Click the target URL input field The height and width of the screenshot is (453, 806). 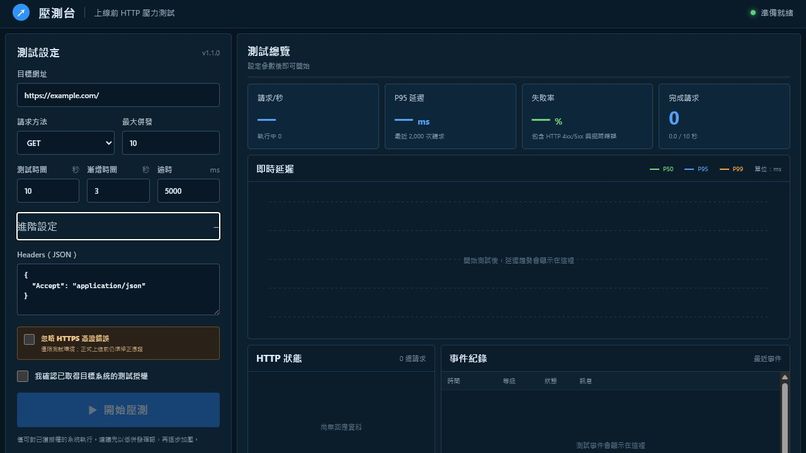coord(118,95)
